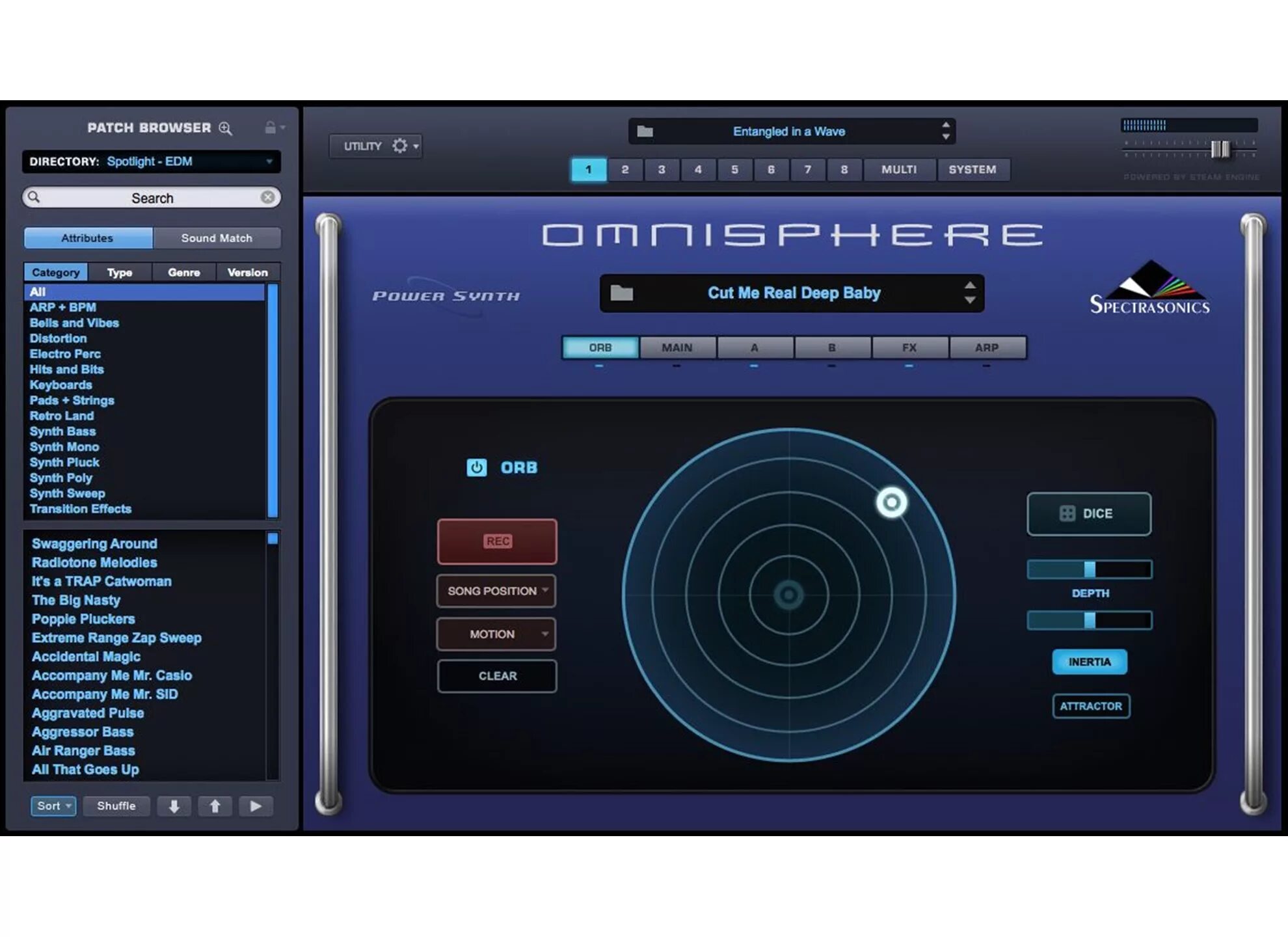Open the Motion dropdown menu
1288x937 pixels.
pos(496,634)
